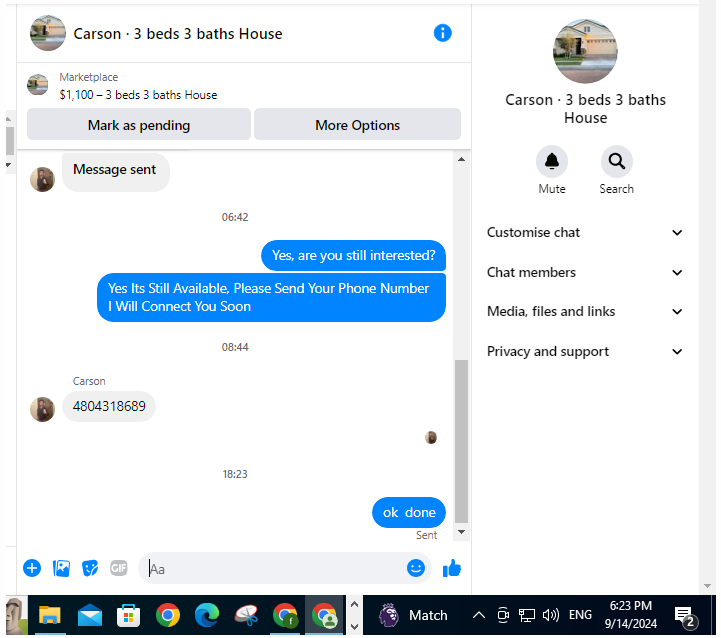Send a thumbs up like
721x638 pixels.
point(452,569)
